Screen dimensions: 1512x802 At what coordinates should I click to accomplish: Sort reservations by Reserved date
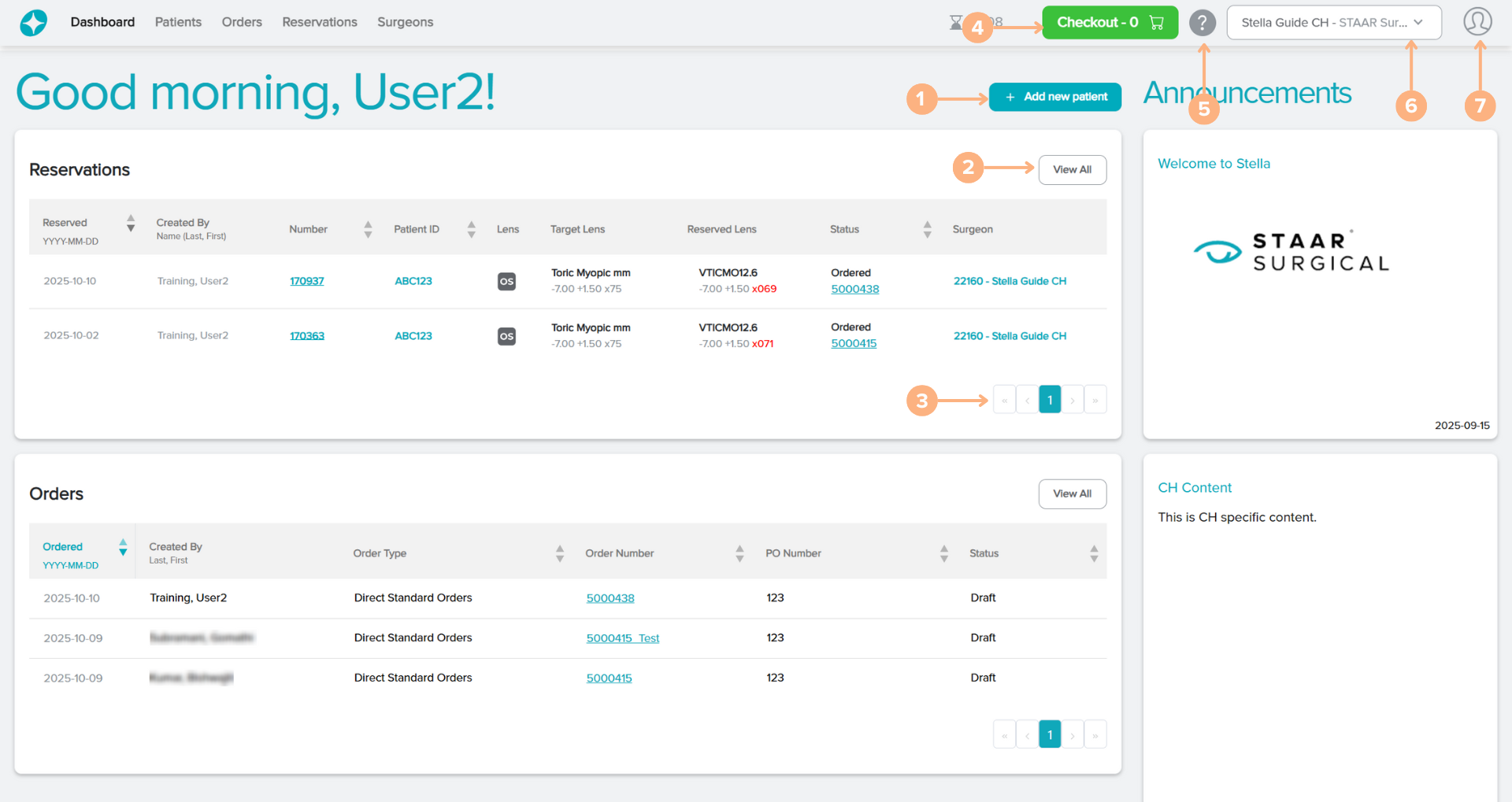tap(131, 224)
